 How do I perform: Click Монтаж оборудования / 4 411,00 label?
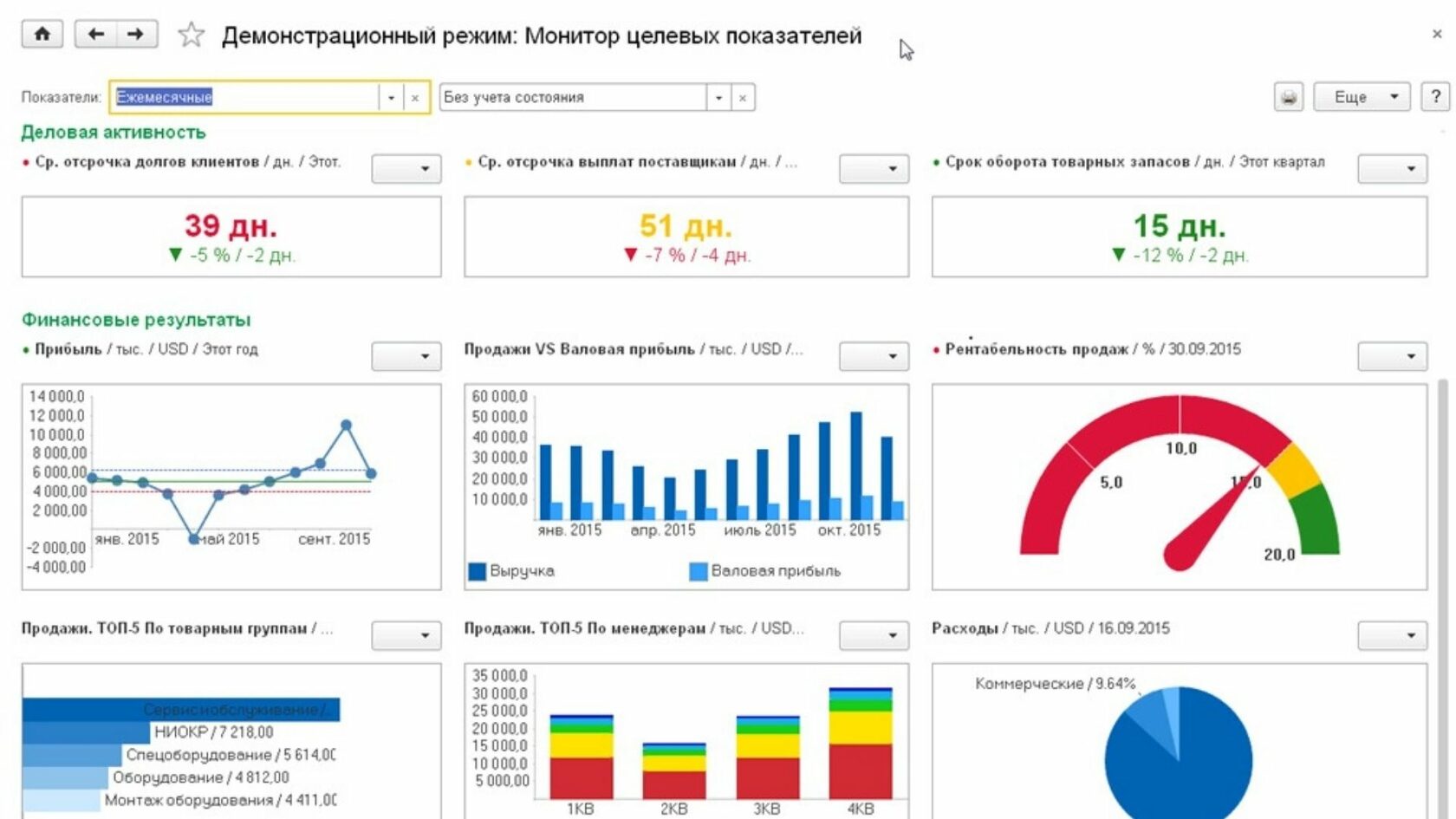point(220,800)
